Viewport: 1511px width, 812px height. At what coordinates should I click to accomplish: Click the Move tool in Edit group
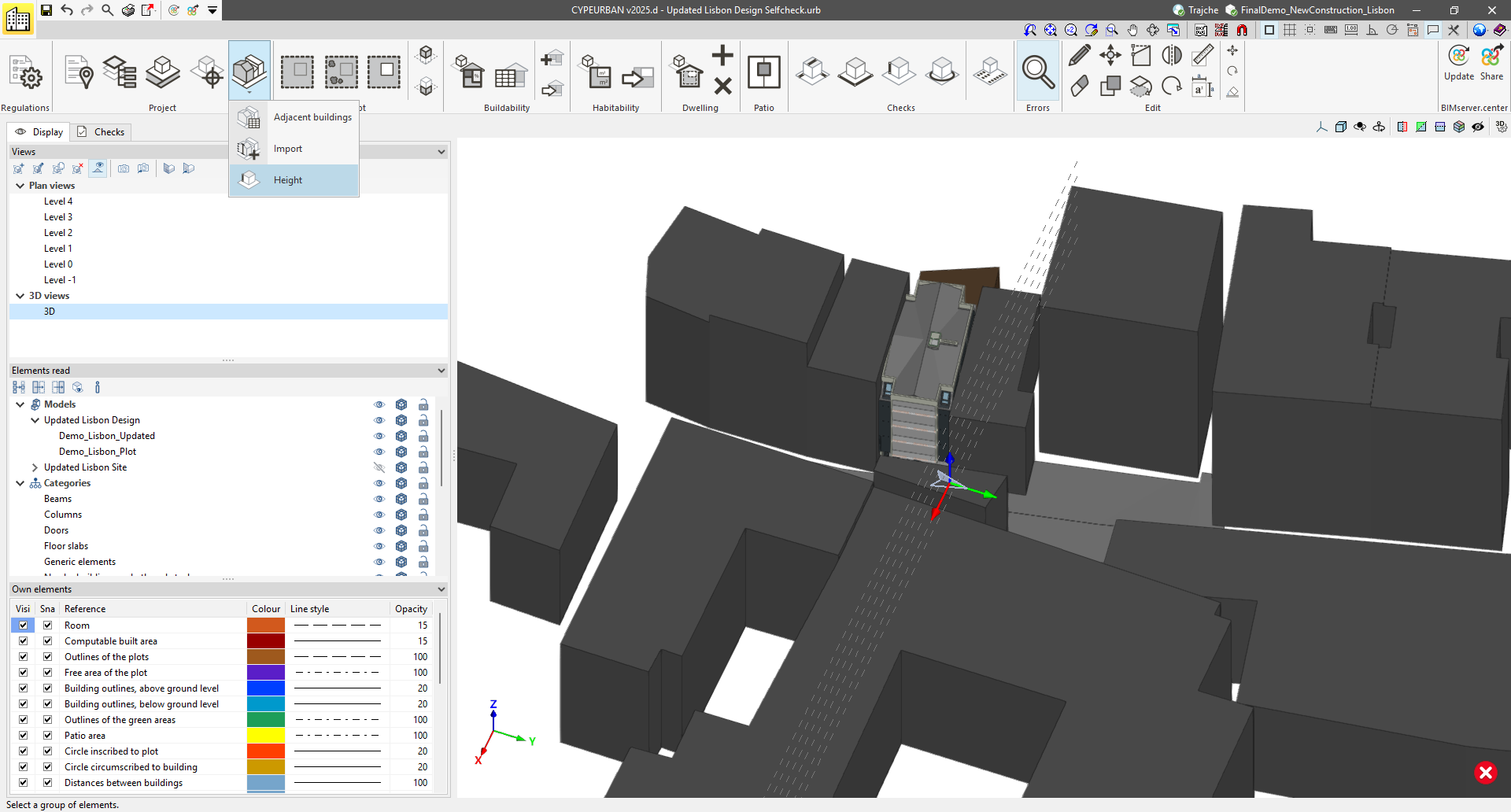[x=1110, y=55]
